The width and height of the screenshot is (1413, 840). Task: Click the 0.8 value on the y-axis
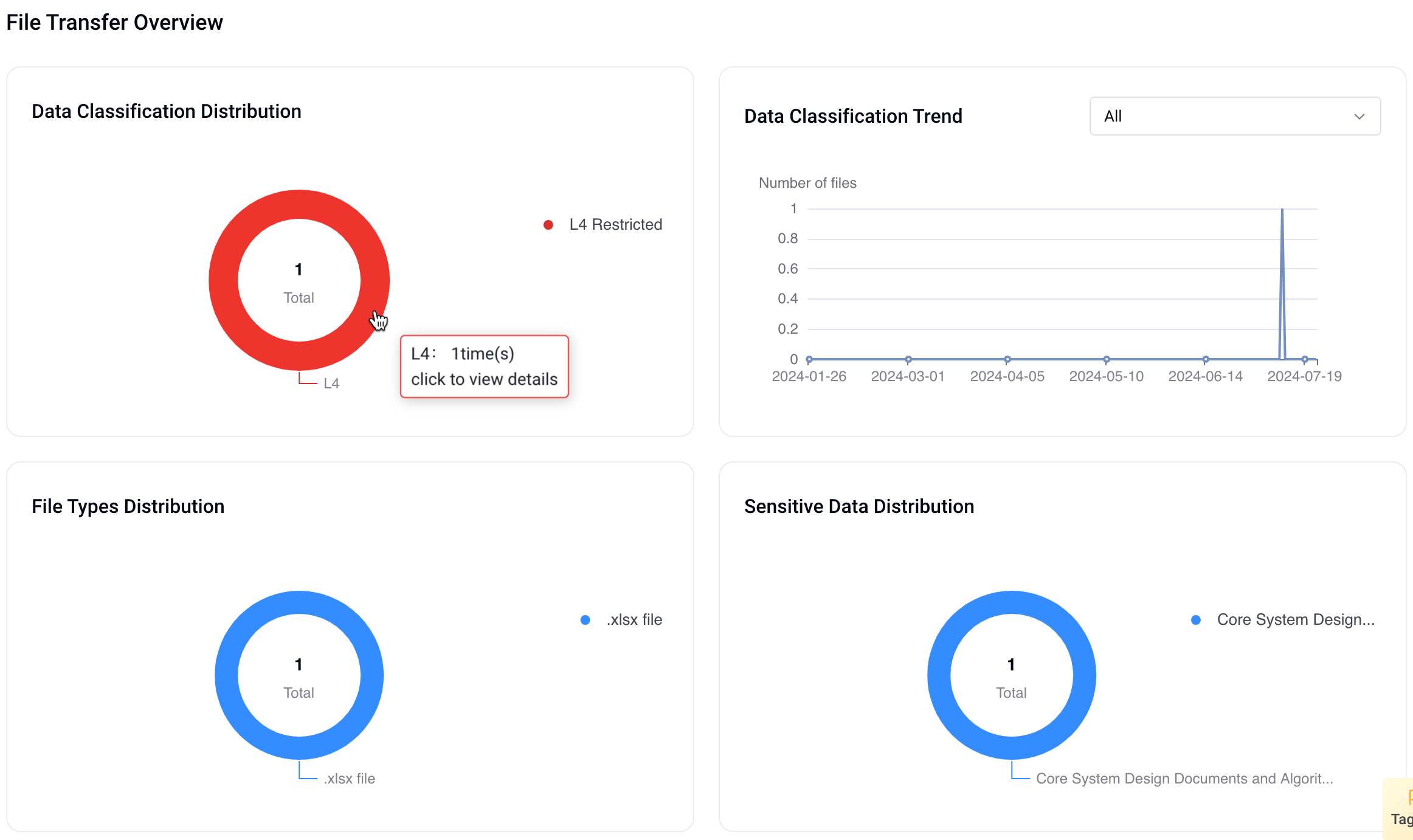[788, 239]
